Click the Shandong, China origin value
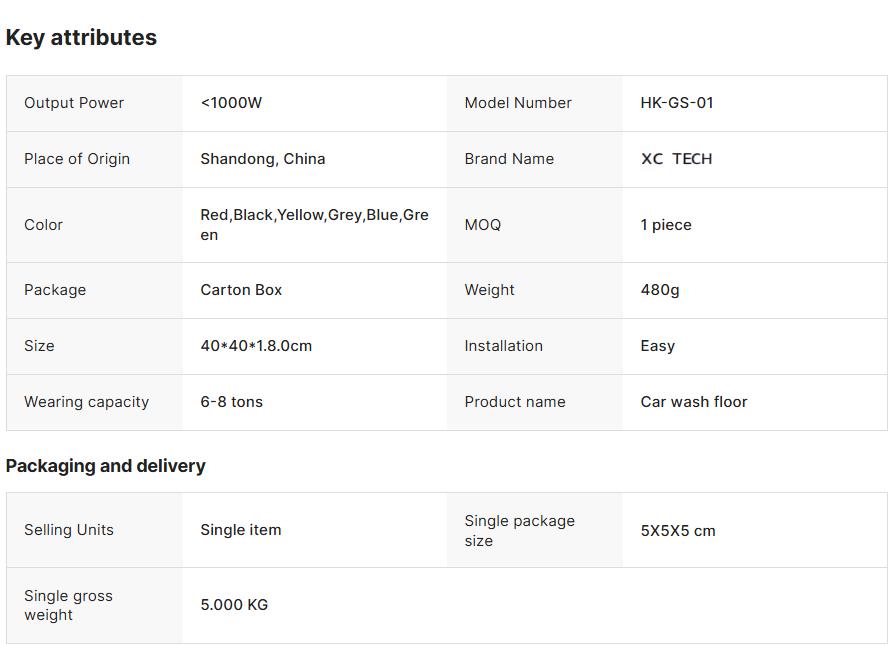The height and width of the screenshot is (646, 889). 262,159
